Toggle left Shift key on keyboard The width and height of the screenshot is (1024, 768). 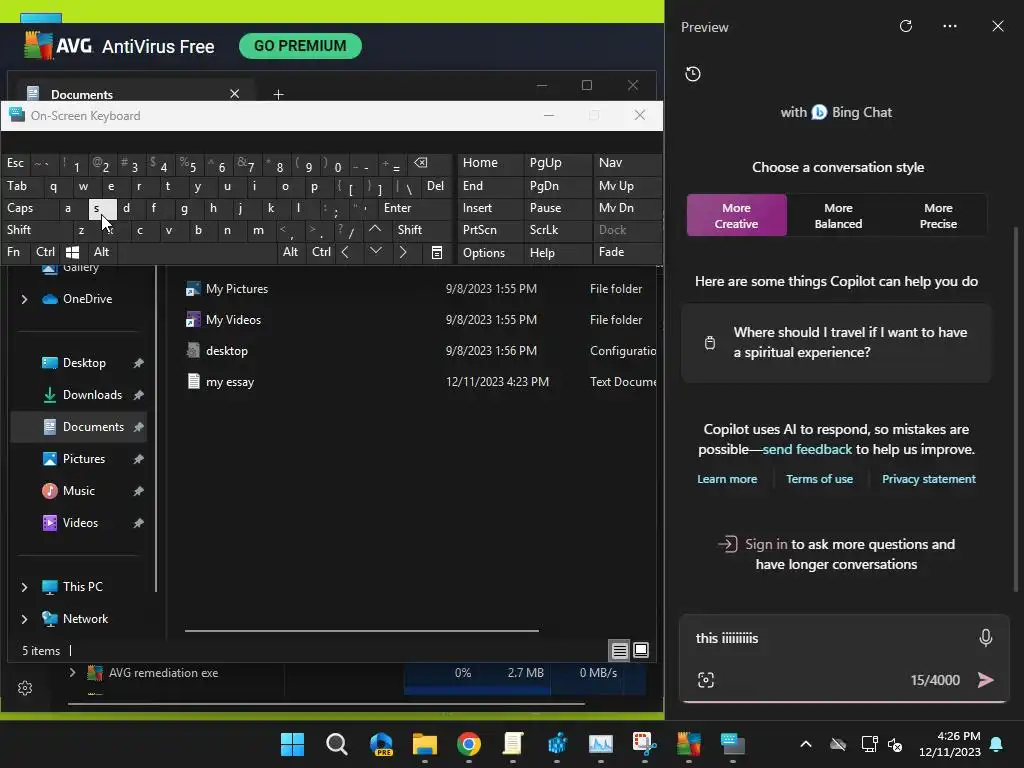pyautogui.click(x=37, y=230)
